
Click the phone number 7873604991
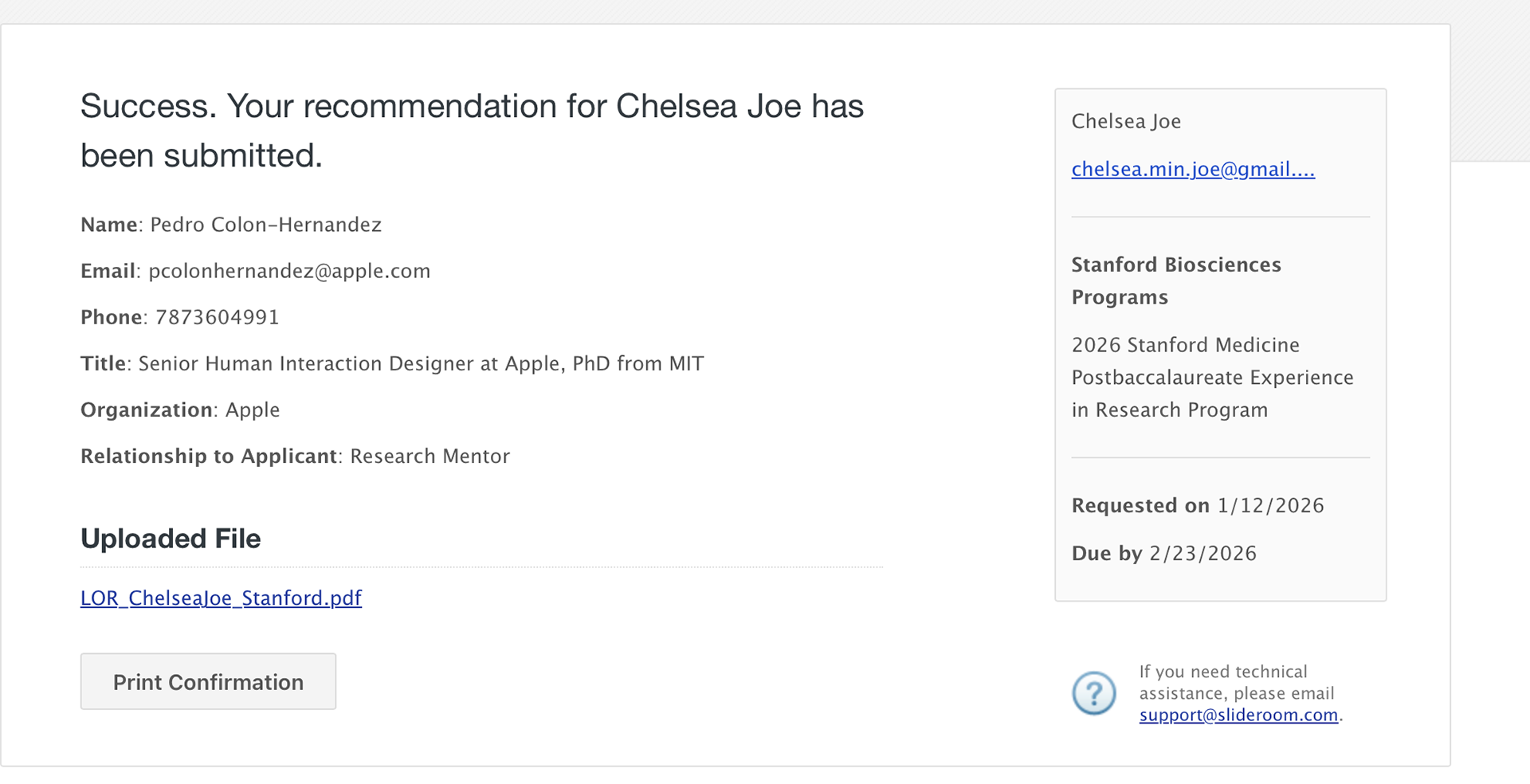tap(217, 317)
